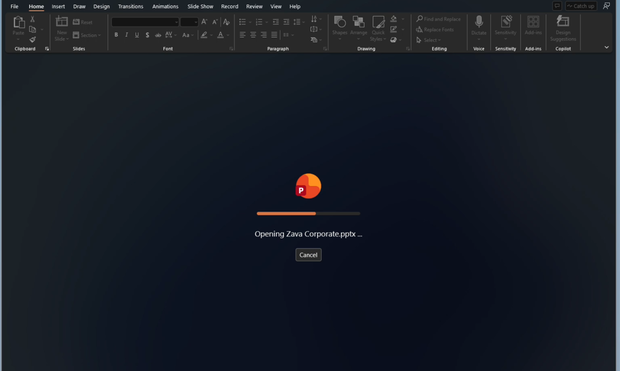620x371 pixels.
Task: Open text direction options
Action: [x=316, y=19]
